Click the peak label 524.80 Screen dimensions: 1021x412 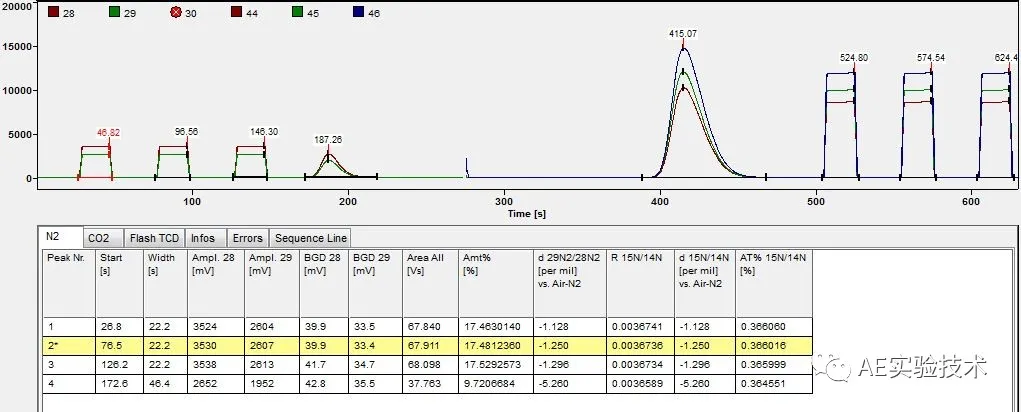point(854,58)
